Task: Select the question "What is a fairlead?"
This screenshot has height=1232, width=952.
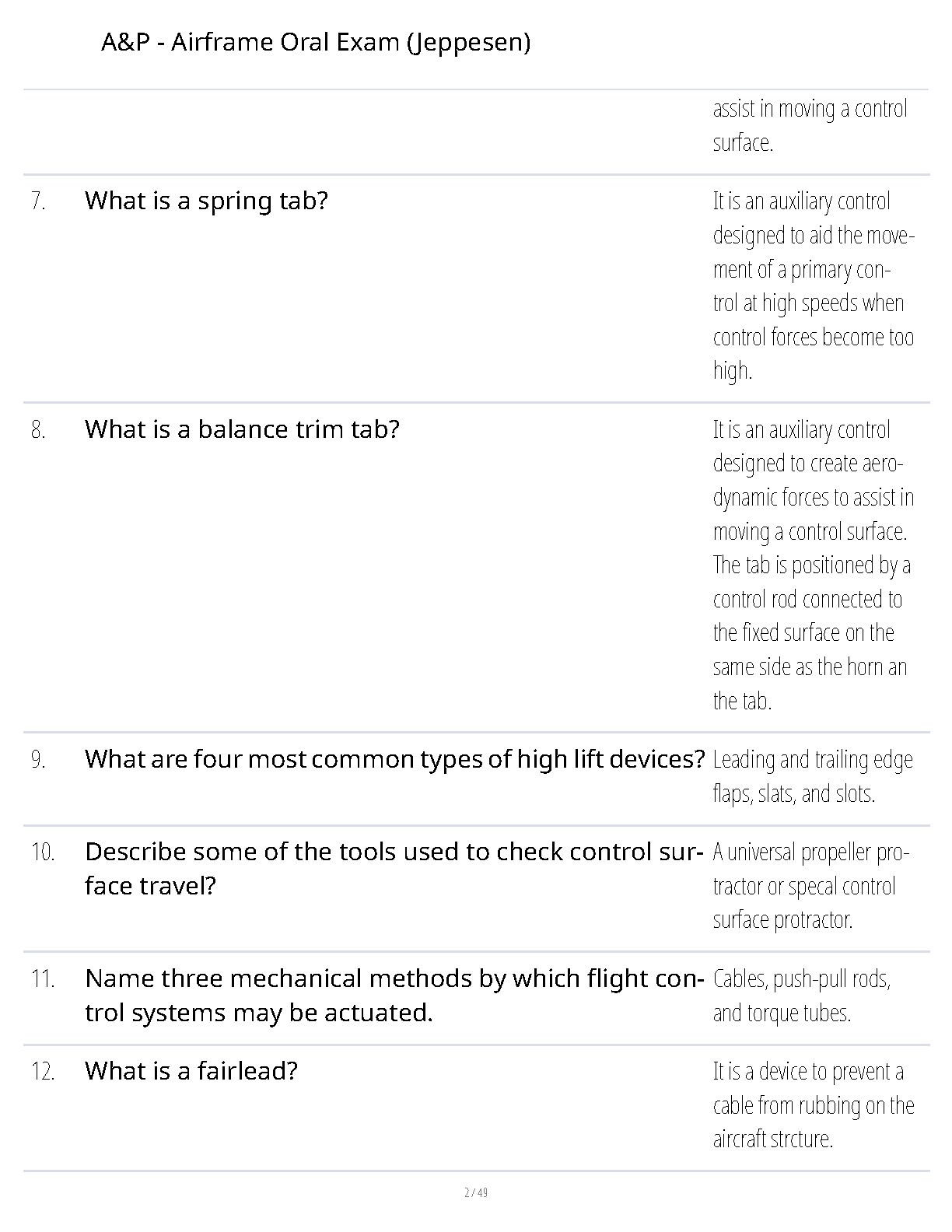Action: (x=191, y=1071)
